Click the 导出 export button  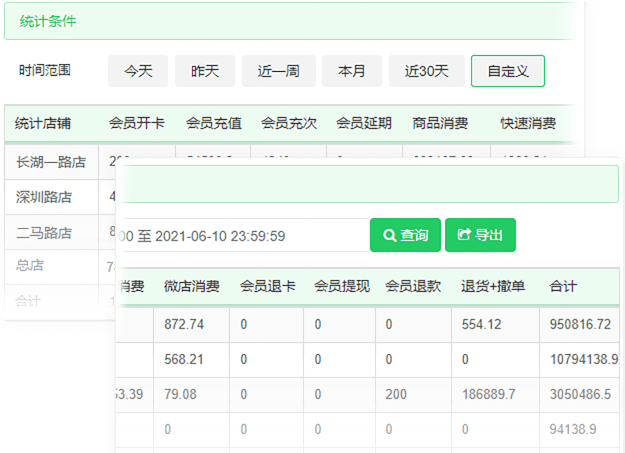[x=480, y=235]
